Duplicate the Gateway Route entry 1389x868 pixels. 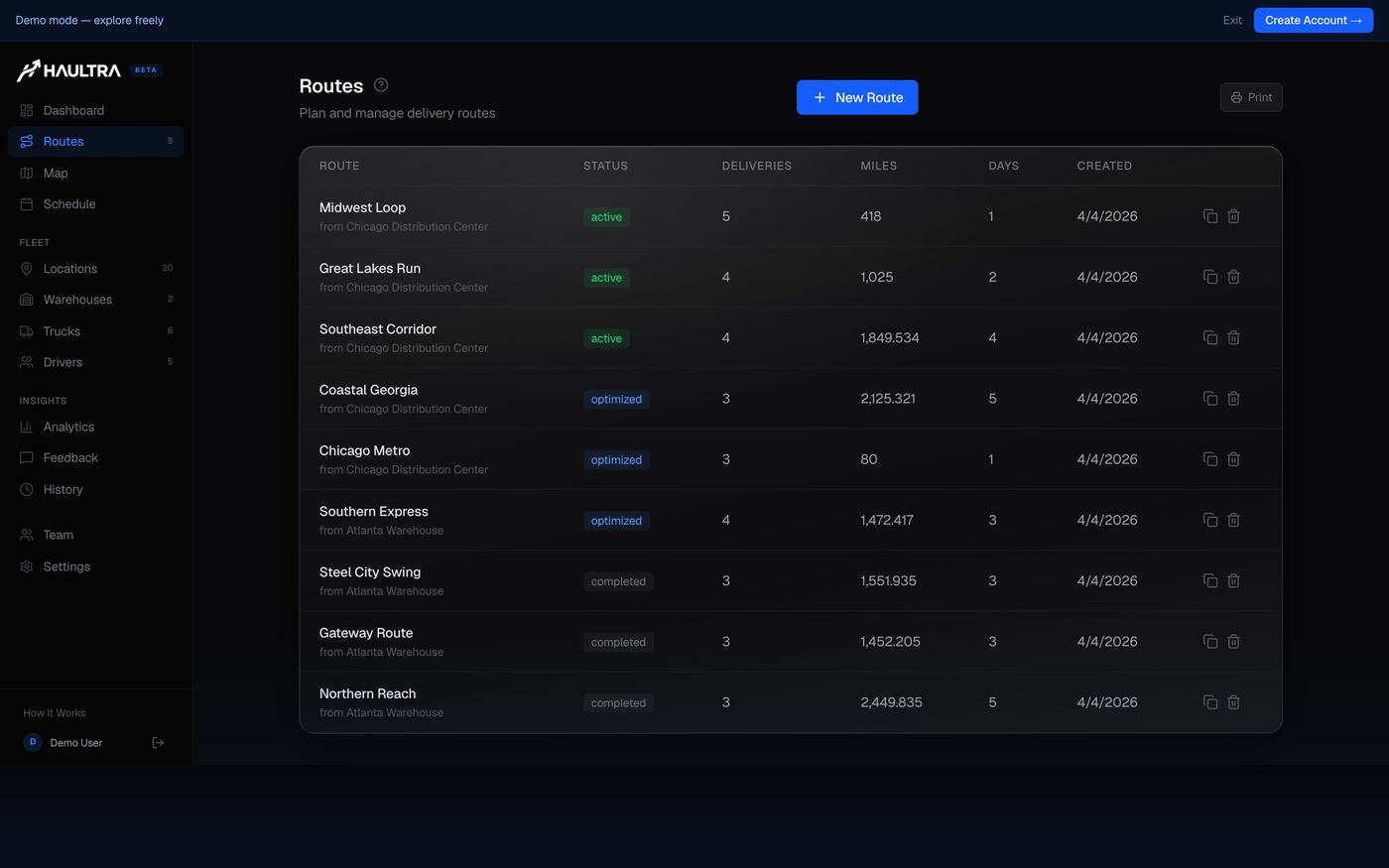coord(1210,642)
